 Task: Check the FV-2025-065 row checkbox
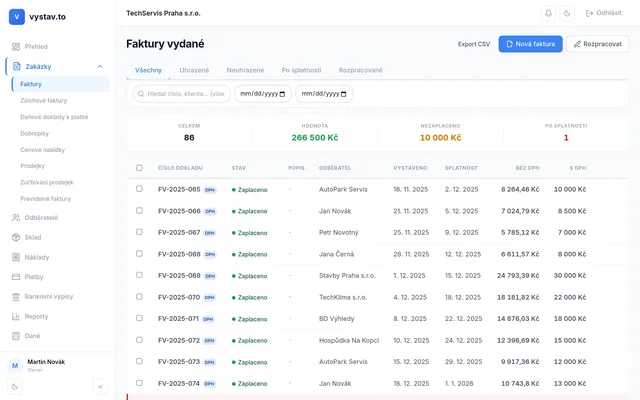tap(139, 189)
